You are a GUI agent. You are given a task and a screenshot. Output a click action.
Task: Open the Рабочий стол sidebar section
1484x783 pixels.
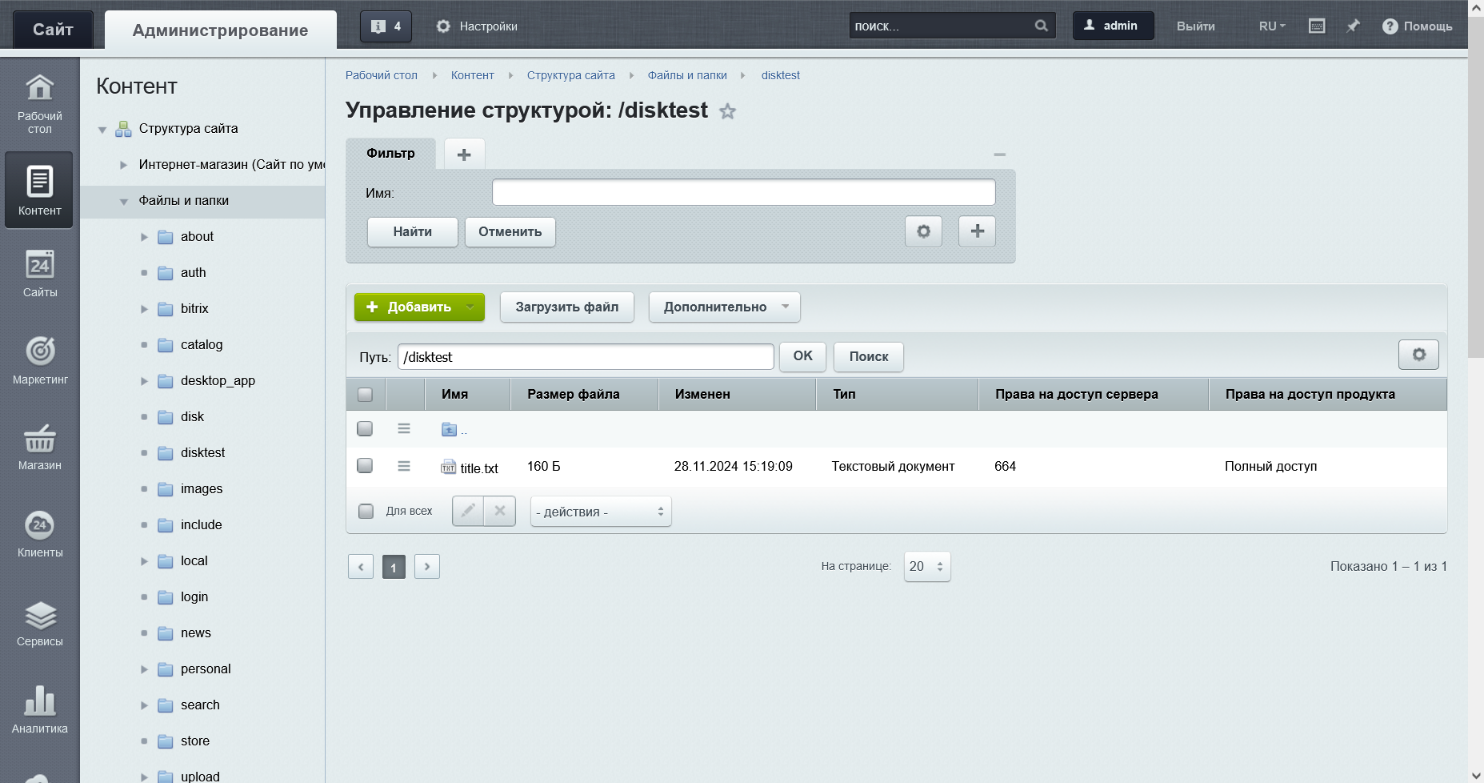(39, 104)
